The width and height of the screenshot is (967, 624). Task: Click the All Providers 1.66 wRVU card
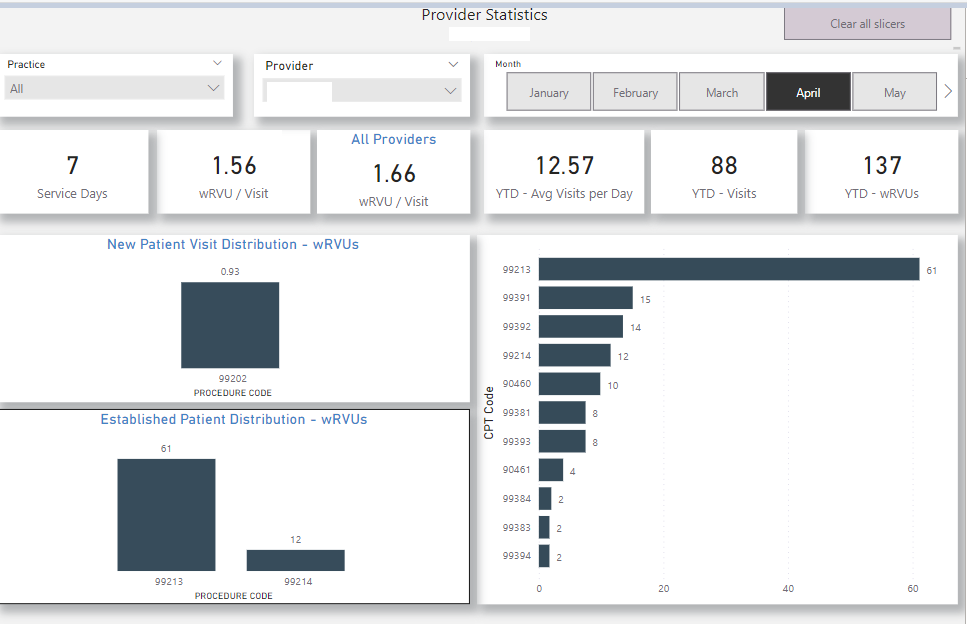393,172
